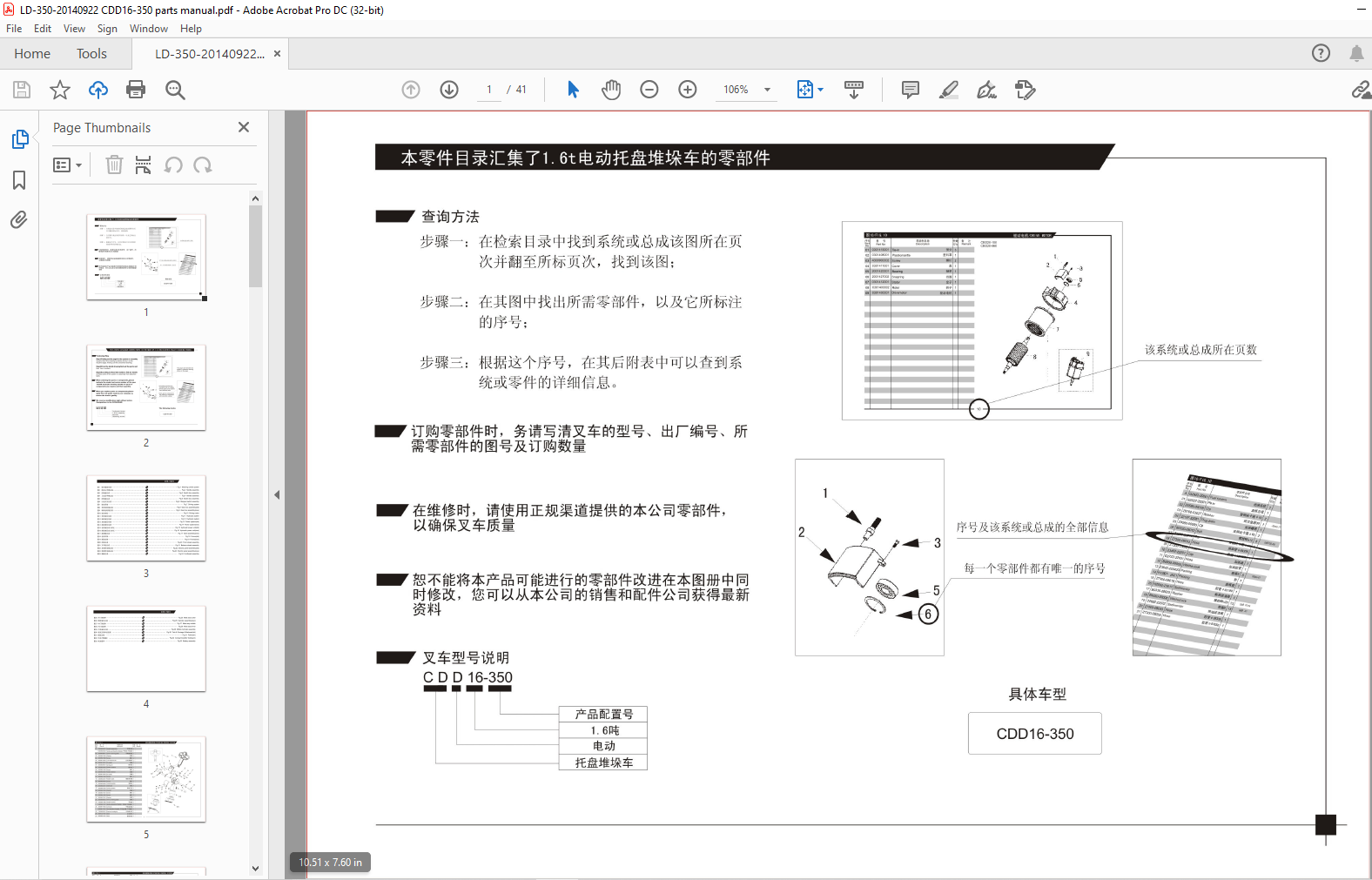Open the zoom level dropdown arrow
The image size is (1372, 880).
[x=767, y=90]
